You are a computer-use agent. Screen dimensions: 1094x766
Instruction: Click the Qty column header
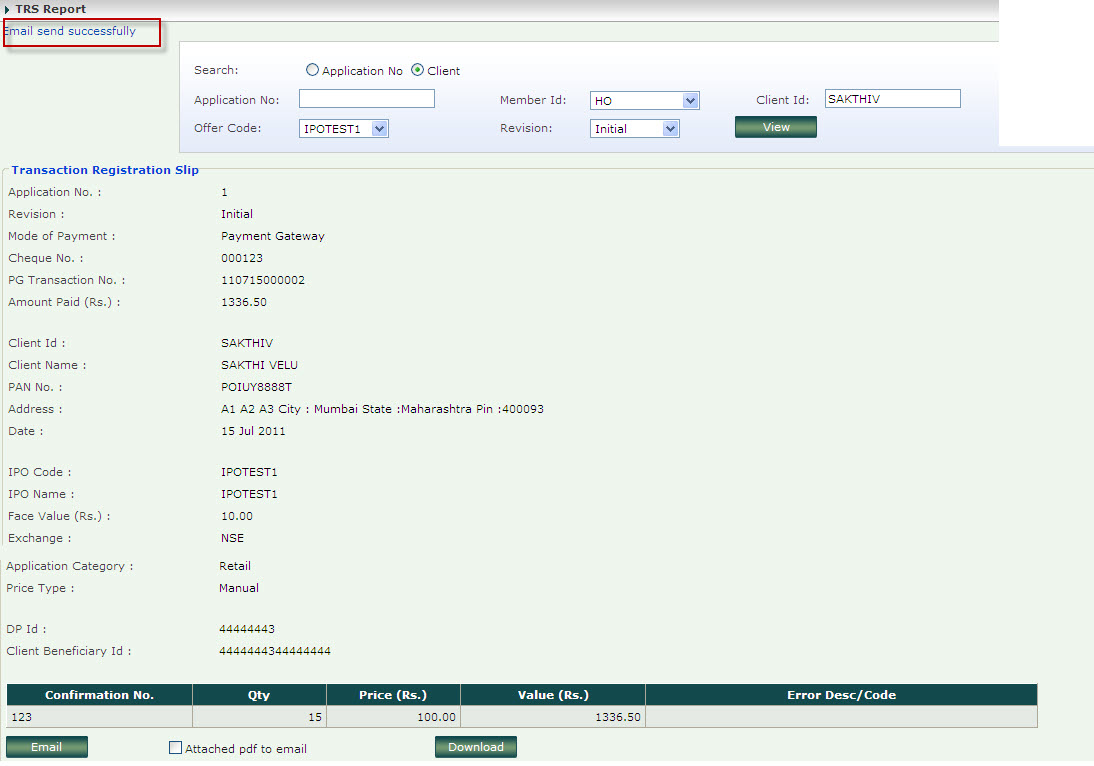(259, 695)
